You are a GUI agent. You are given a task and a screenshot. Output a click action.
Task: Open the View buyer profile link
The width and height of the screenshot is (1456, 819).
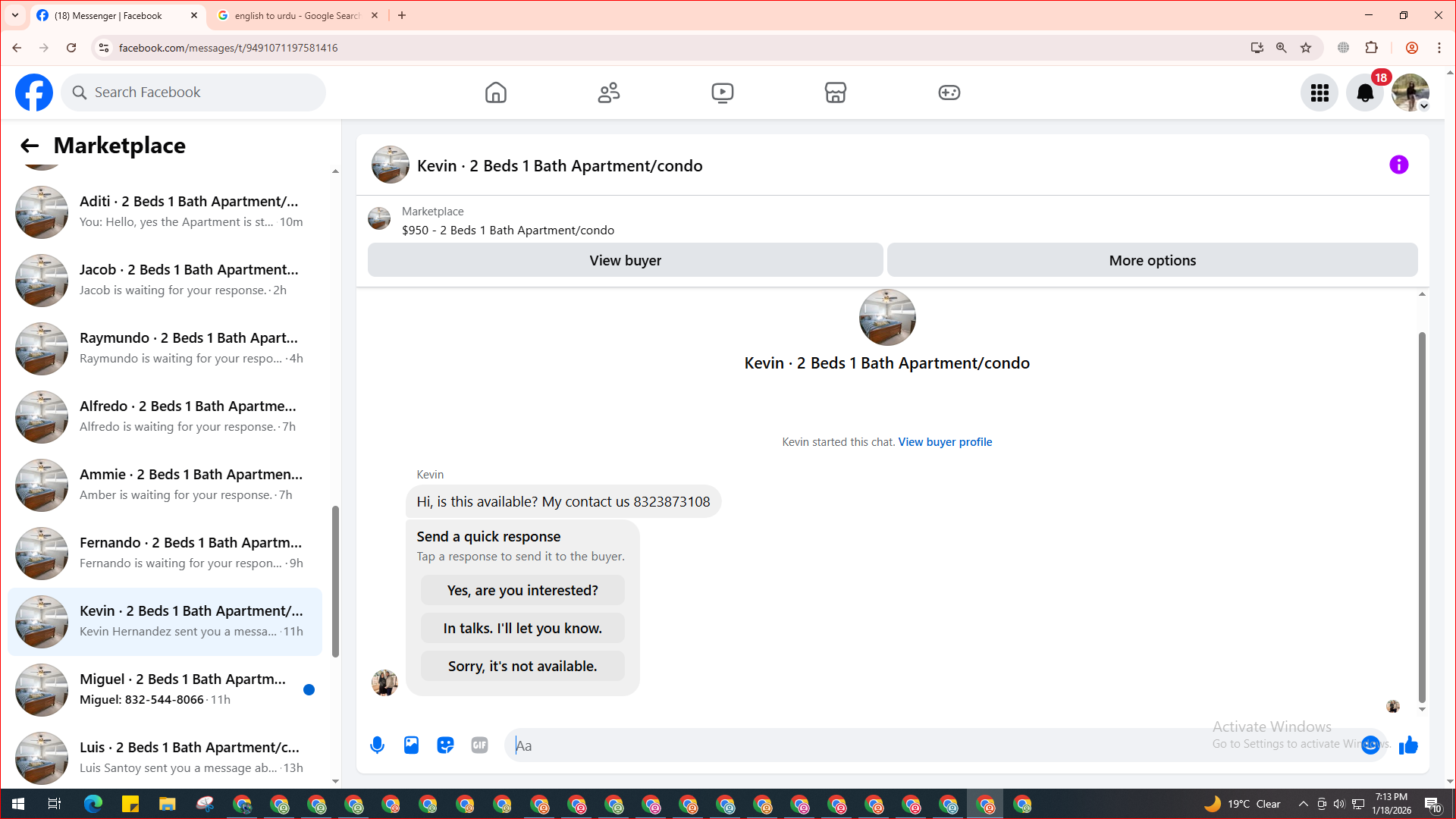point(945,442)
